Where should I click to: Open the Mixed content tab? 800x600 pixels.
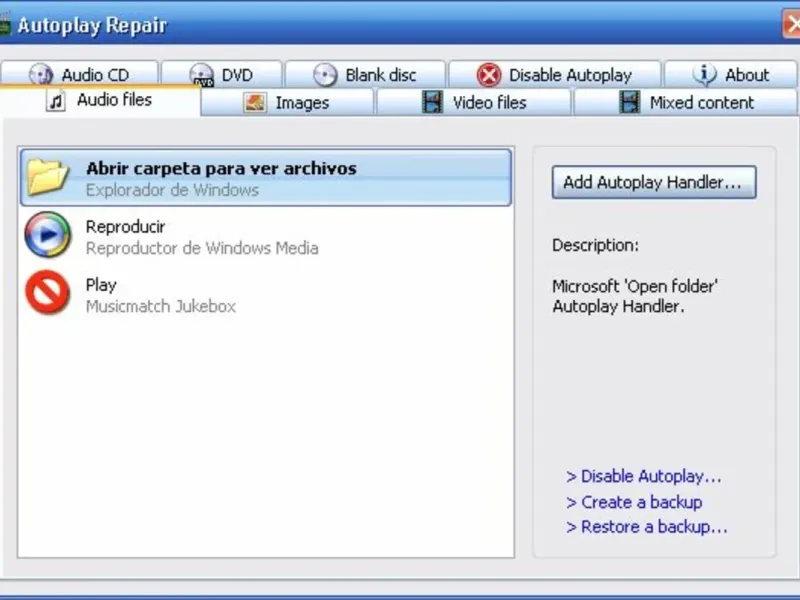685,103
